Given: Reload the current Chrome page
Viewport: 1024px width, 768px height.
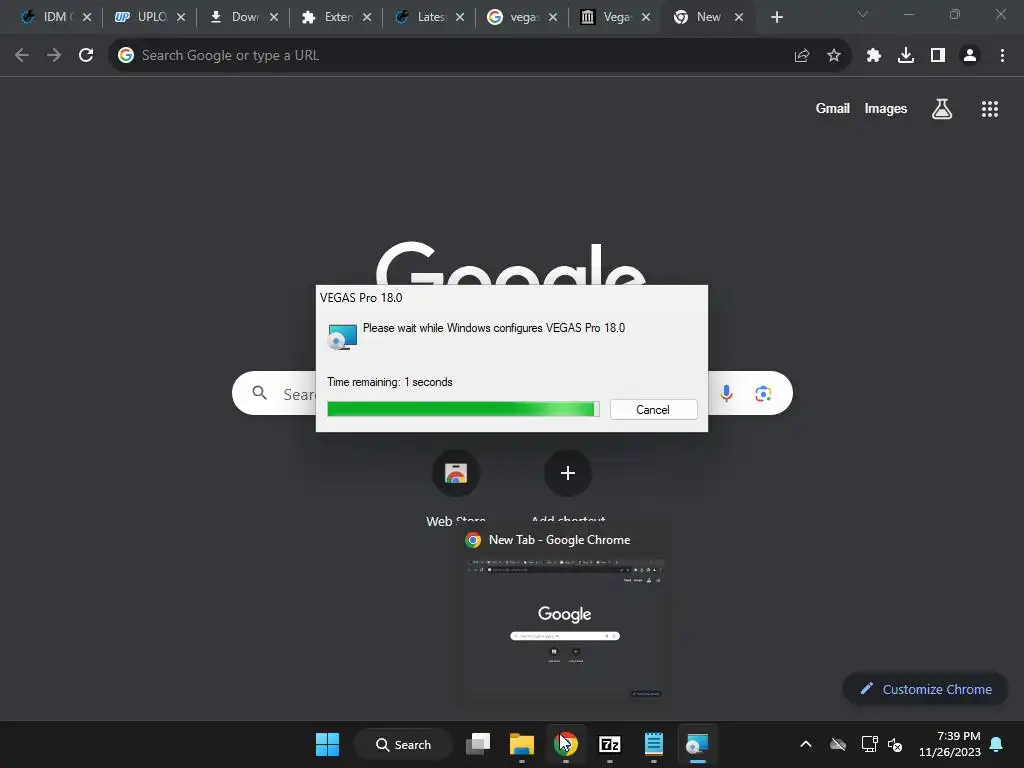Looking at the screenshot, I should (86, 56).
